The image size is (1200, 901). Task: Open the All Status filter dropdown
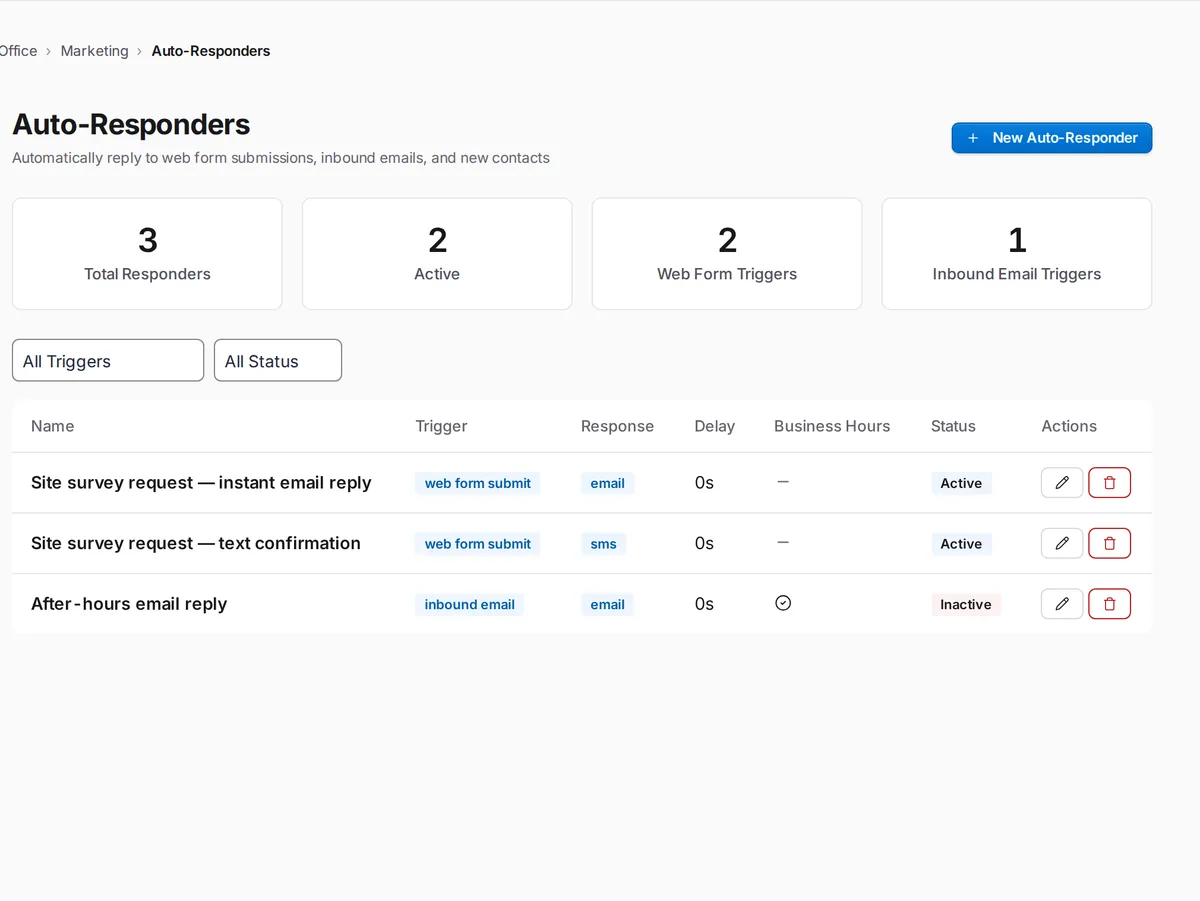tap(278, 360)
